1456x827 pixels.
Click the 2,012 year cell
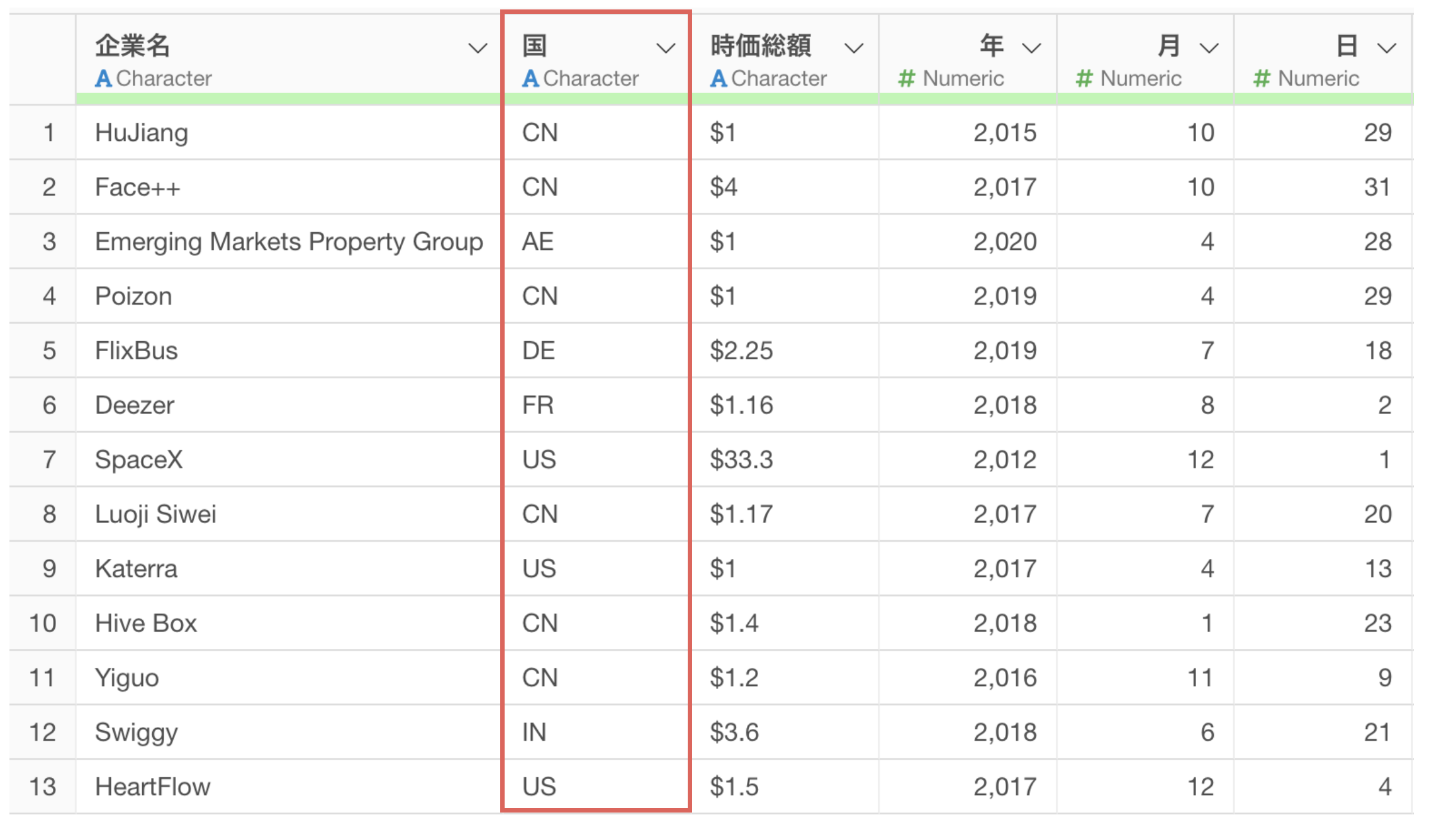(x=968, y=459)
